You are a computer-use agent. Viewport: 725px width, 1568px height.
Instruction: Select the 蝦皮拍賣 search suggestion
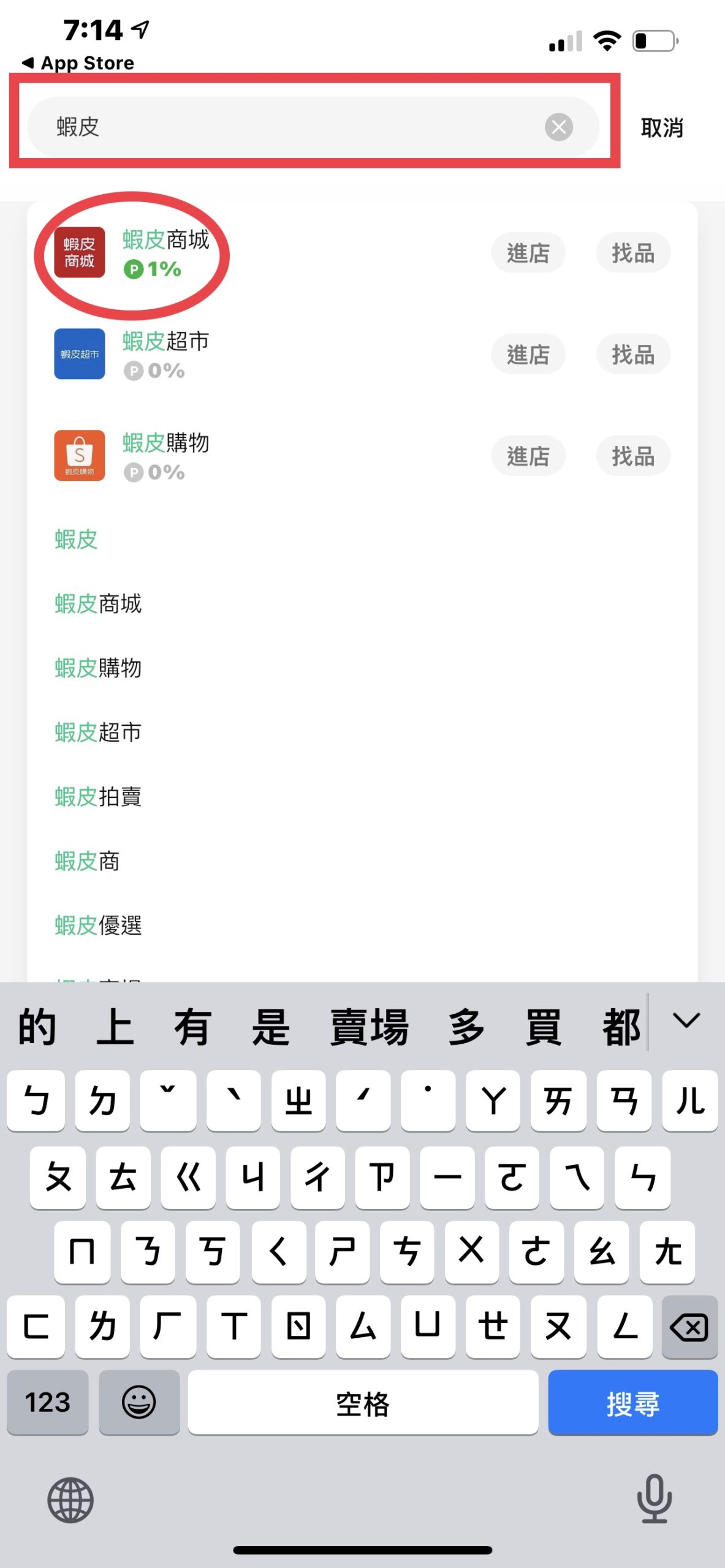point(98,796)
